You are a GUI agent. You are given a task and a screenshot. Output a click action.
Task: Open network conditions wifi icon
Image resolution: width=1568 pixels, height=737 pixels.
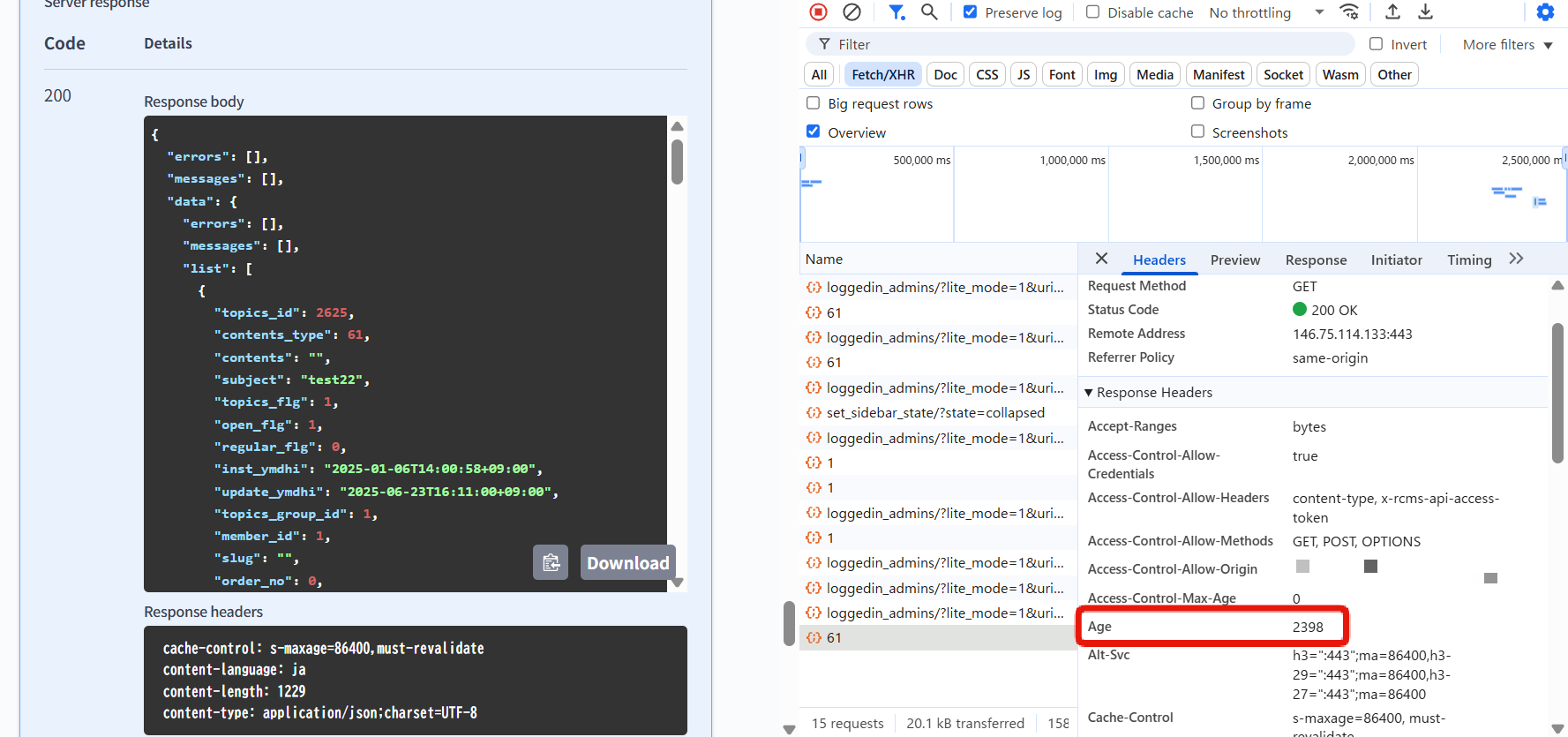(1349, 11)
